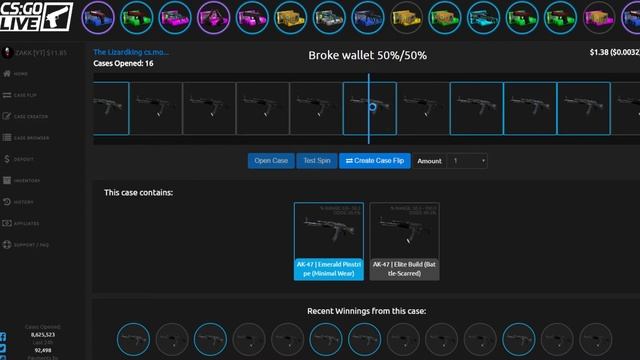The width and height of the screenshot is (640, 360).
Task: Open the cyan-colored case icon in top strip
Action: [x=483, y=18]
